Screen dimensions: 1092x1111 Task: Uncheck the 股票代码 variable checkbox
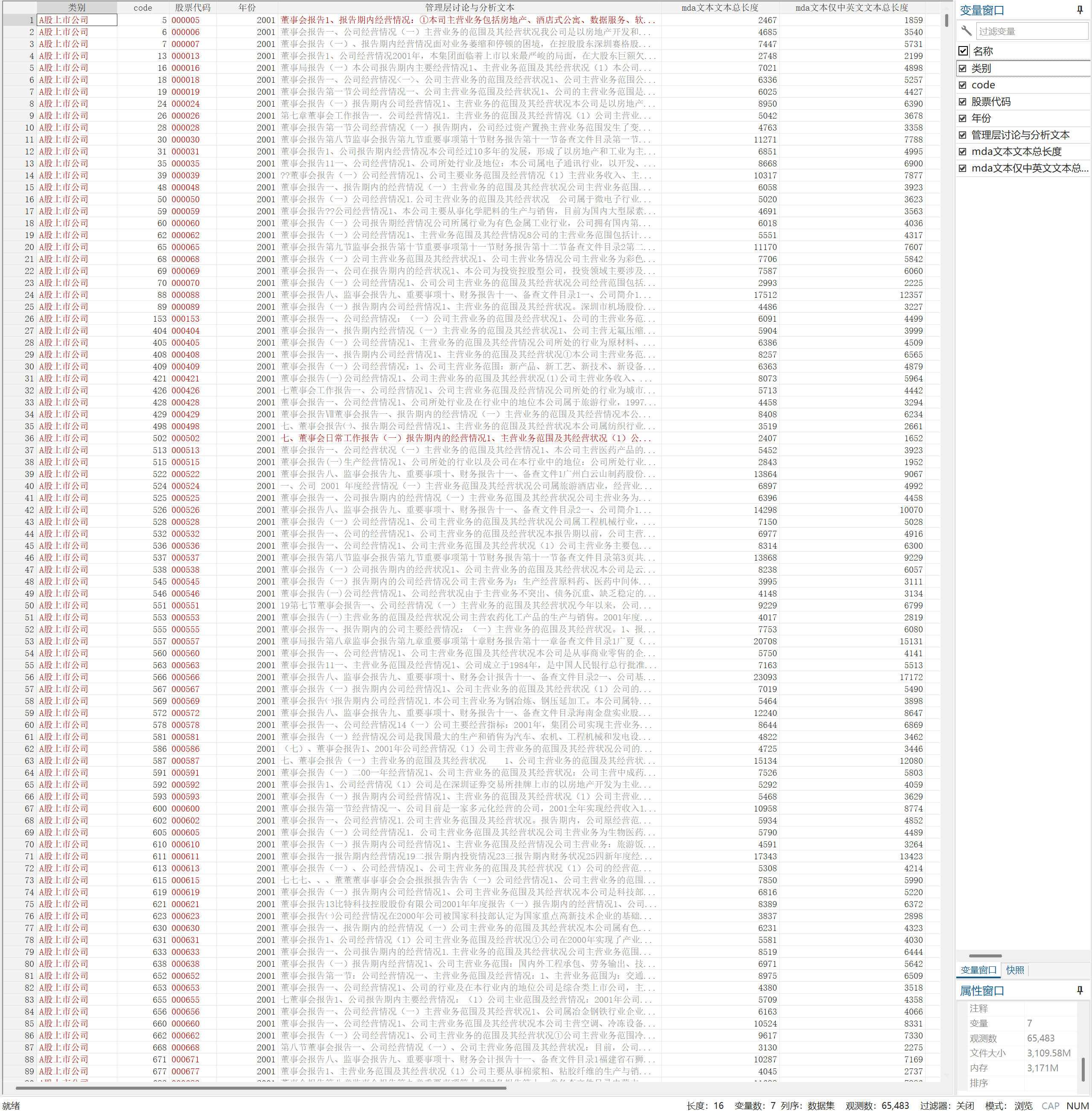tap(963, 102)
